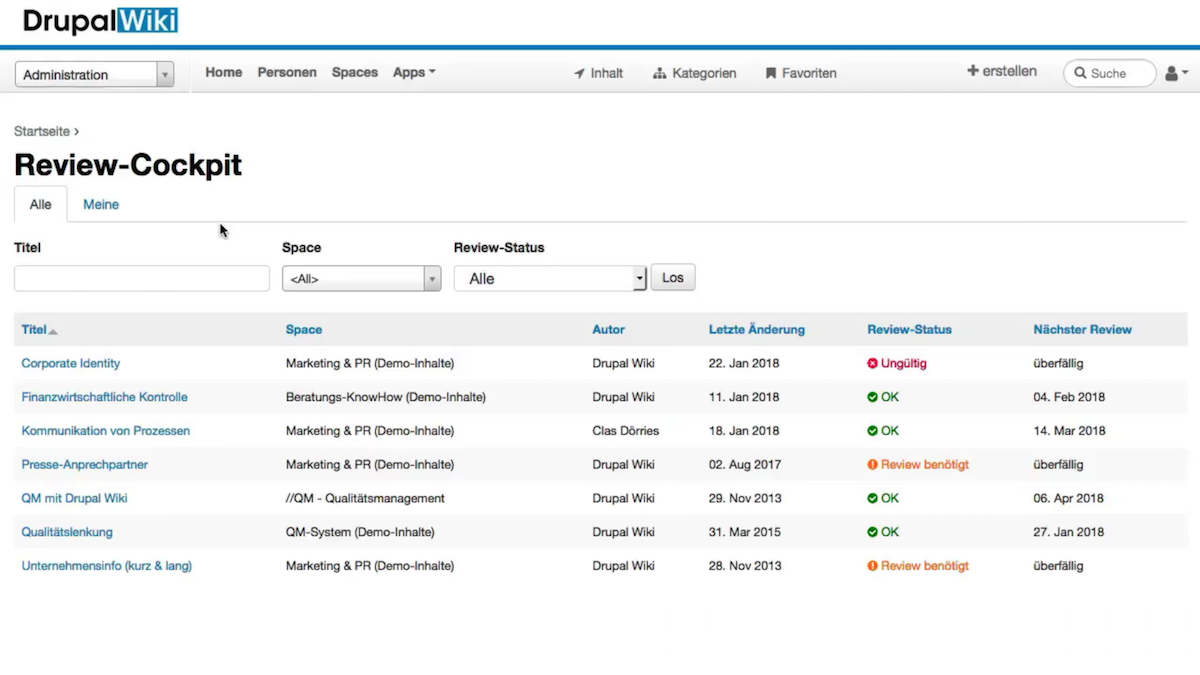This screenshot has width=1200, height=675.
Task: Open the Kommunikation von Prozessen link
Action: click(x=106, y=431)
